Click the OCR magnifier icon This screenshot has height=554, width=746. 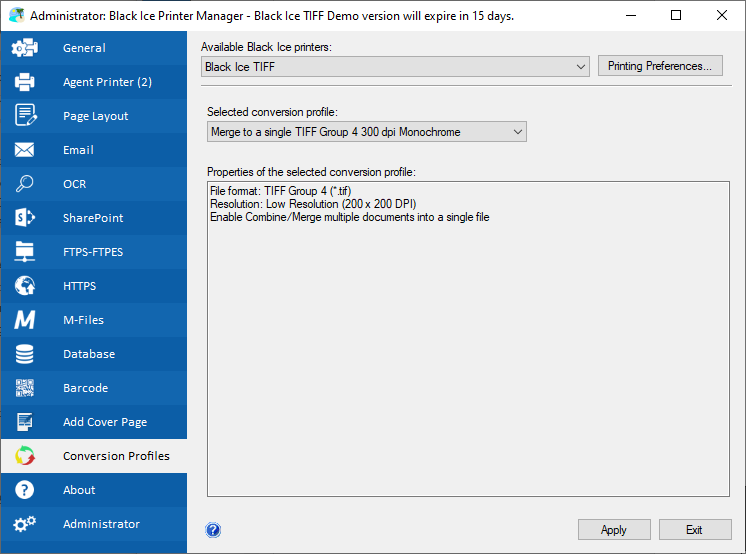pyautogui.click(x=25, y=184)
